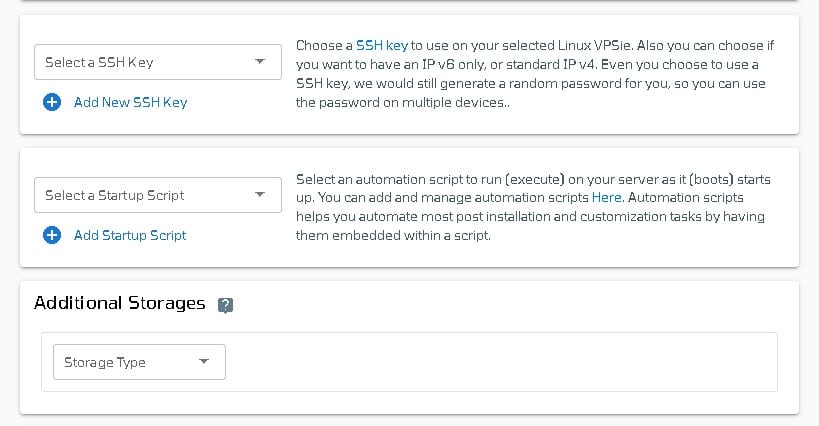Screen dimensions: 819x426
Task: Click the arrow of the Startup Script dropdown
Action: click(x=260, y=195)
